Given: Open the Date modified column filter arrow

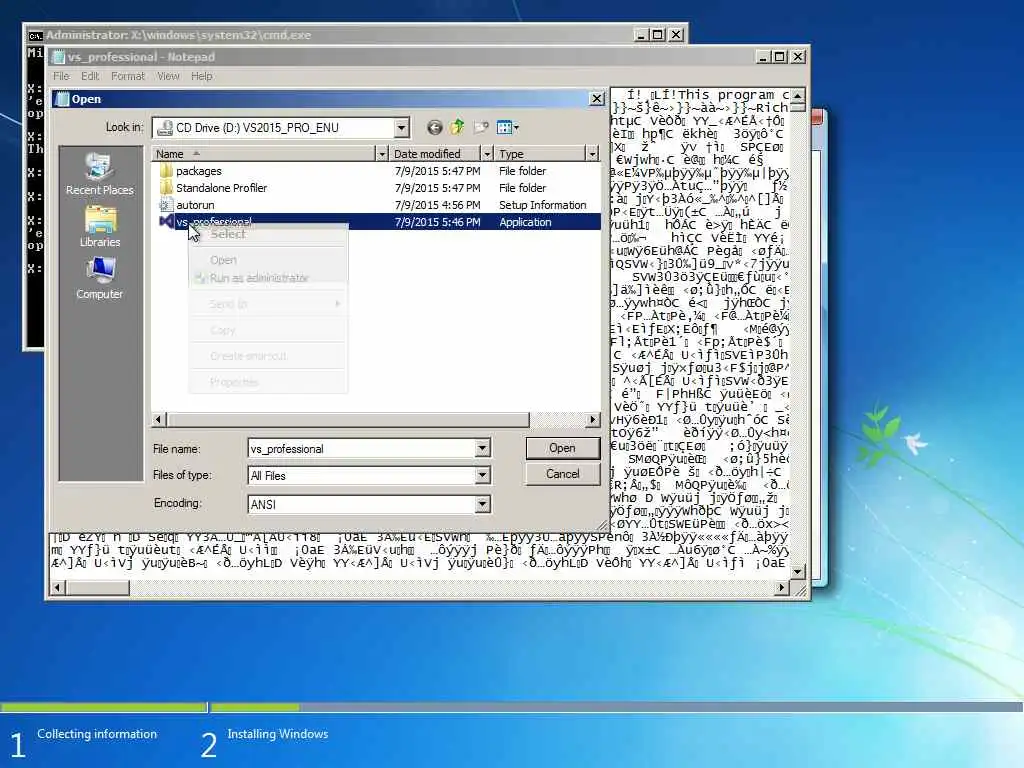Looking at the screenshot, I should (487, 154).
